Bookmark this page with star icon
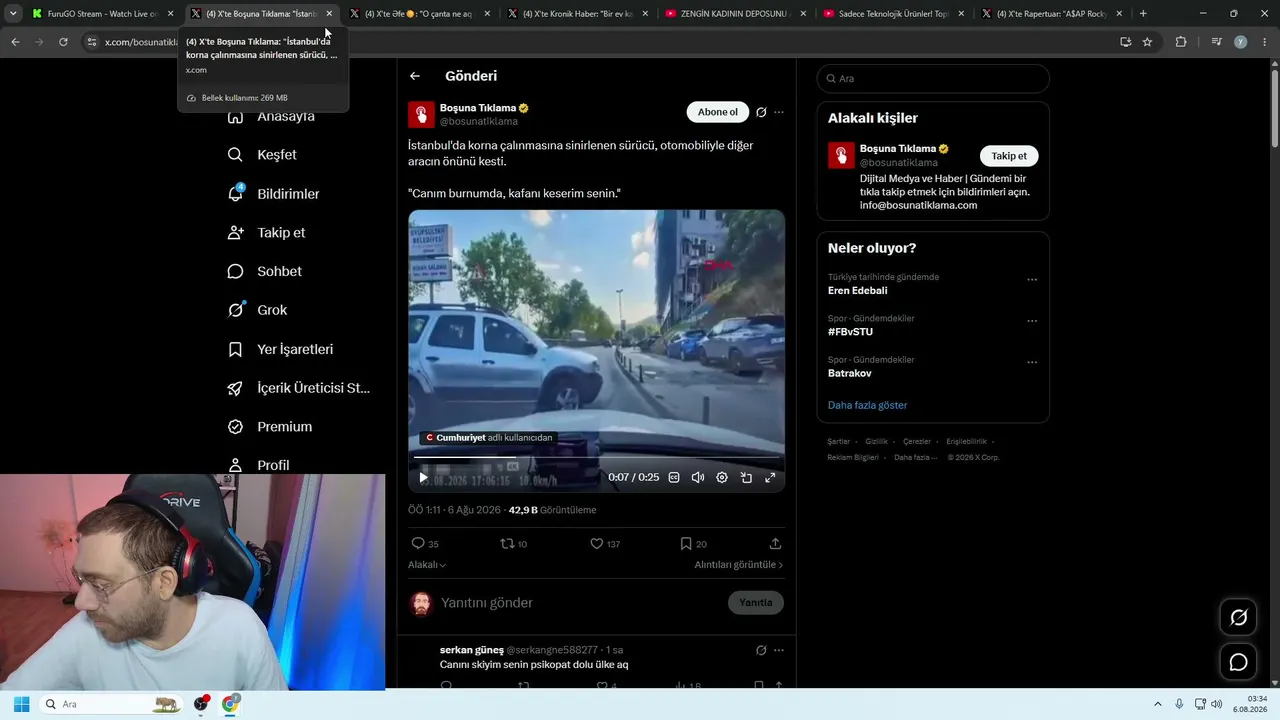This screenshot has width=1280, height=720. [x=1147, y=42]
